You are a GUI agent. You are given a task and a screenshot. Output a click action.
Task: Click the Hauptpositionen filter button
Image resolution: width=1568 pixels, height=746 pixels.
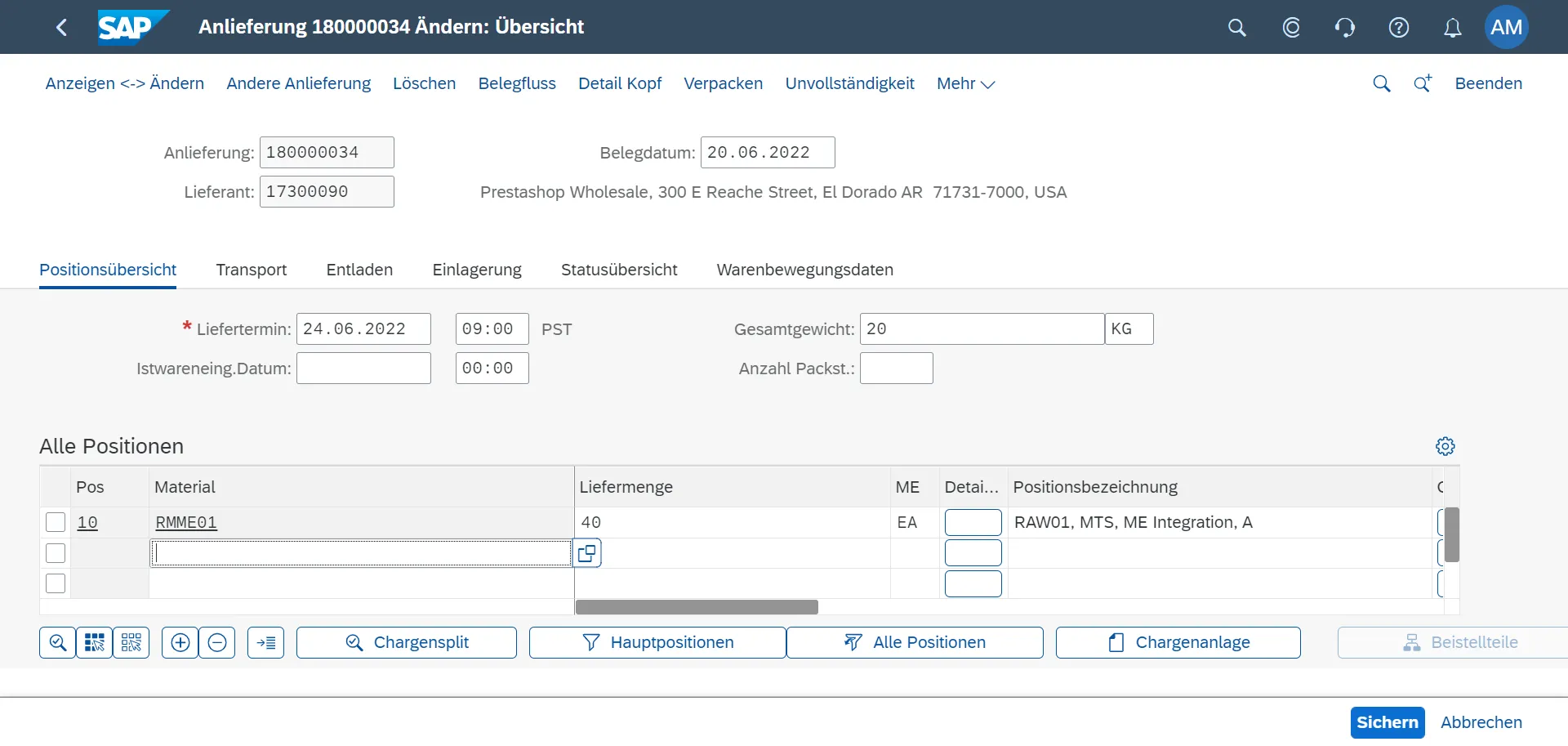(657, 642)
